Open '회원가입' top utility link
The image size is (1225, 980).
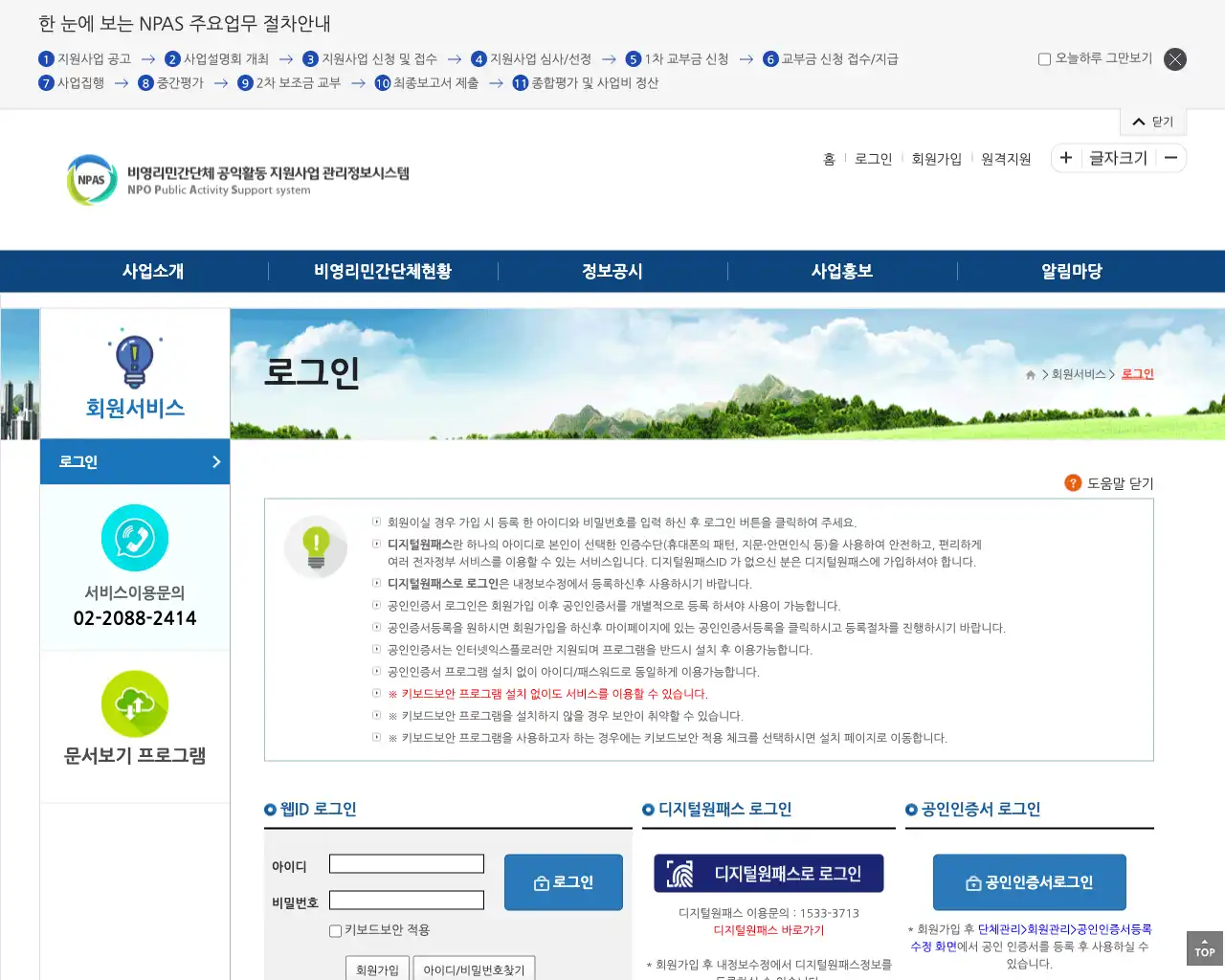click(x=936, y=159)
